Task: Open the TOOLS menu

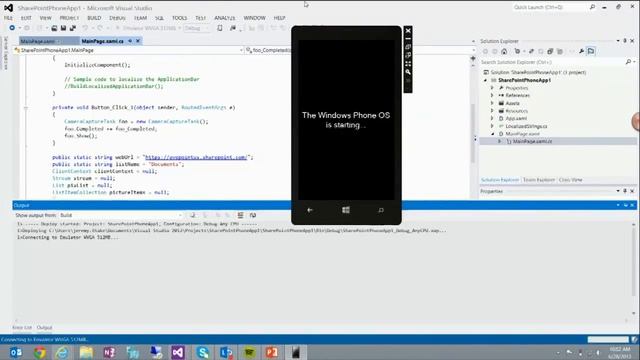Action: click(179, 18)
